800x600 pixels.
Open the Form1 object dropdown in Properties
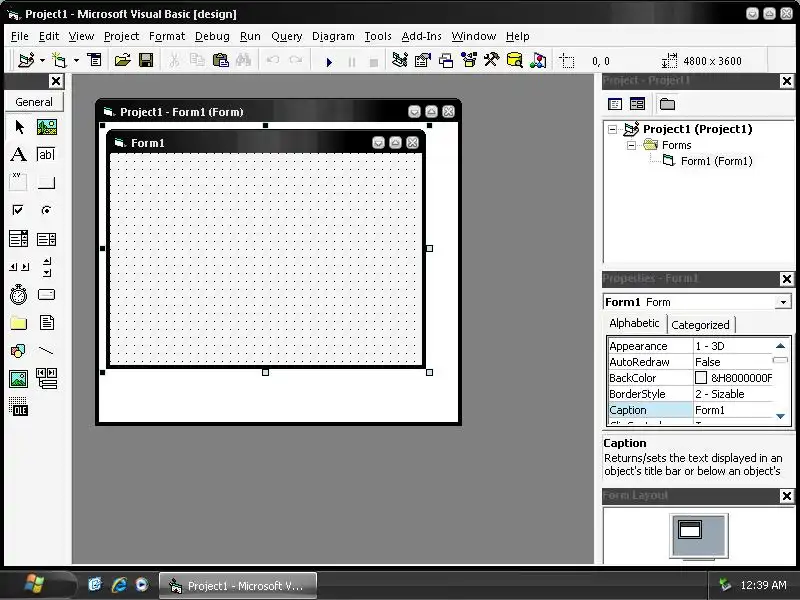coord(783,302)
